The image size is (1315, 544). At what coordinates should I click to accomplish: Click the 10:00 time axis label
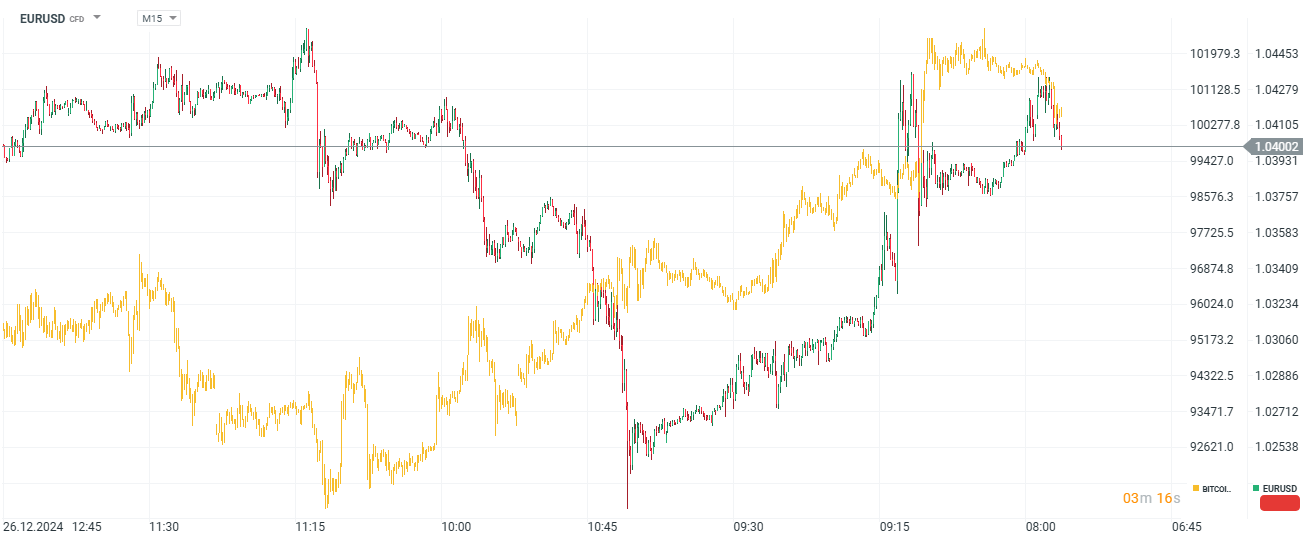456,526
